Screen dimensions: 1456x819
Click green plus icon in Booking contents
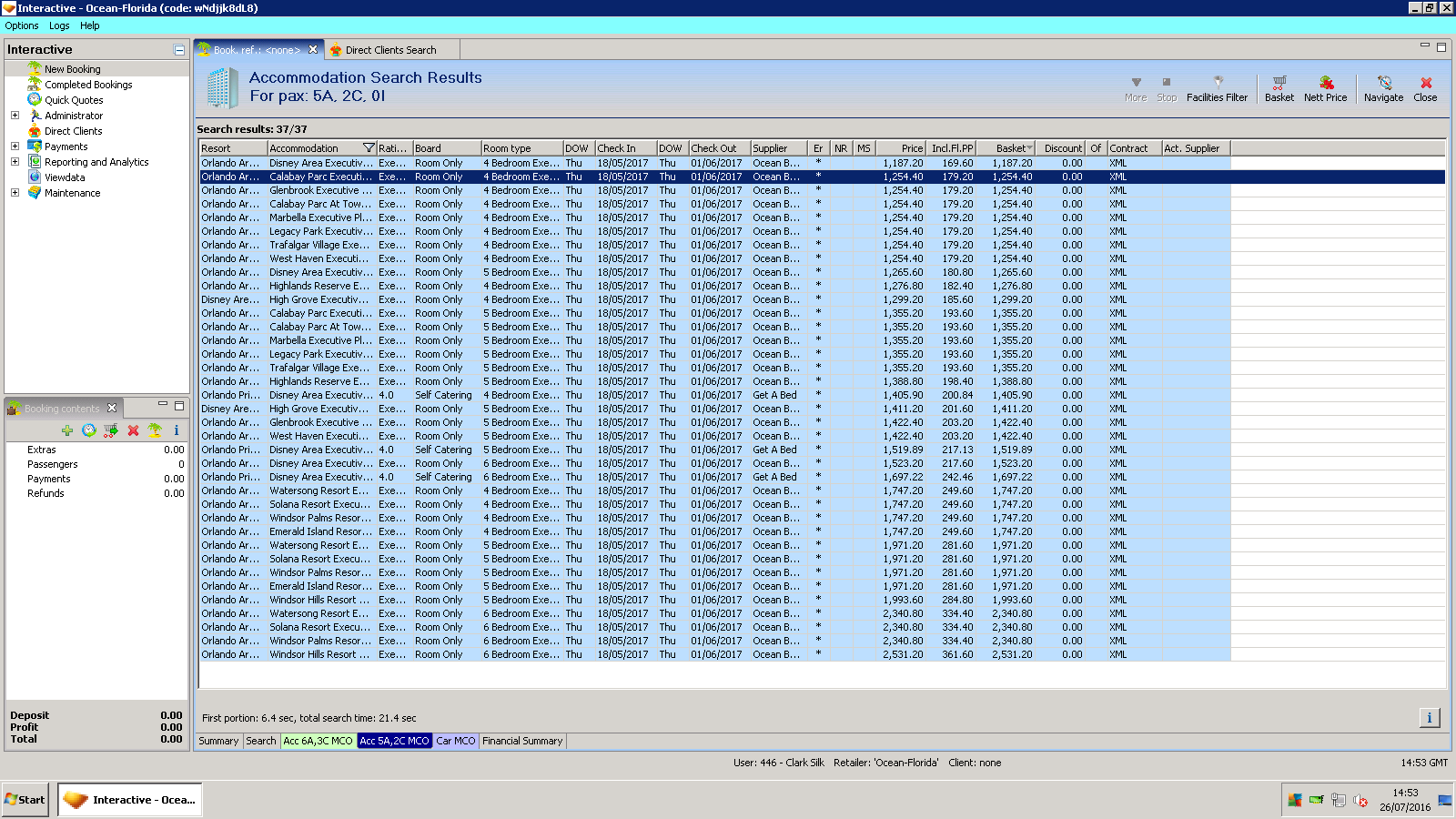(x=67, y=430)
